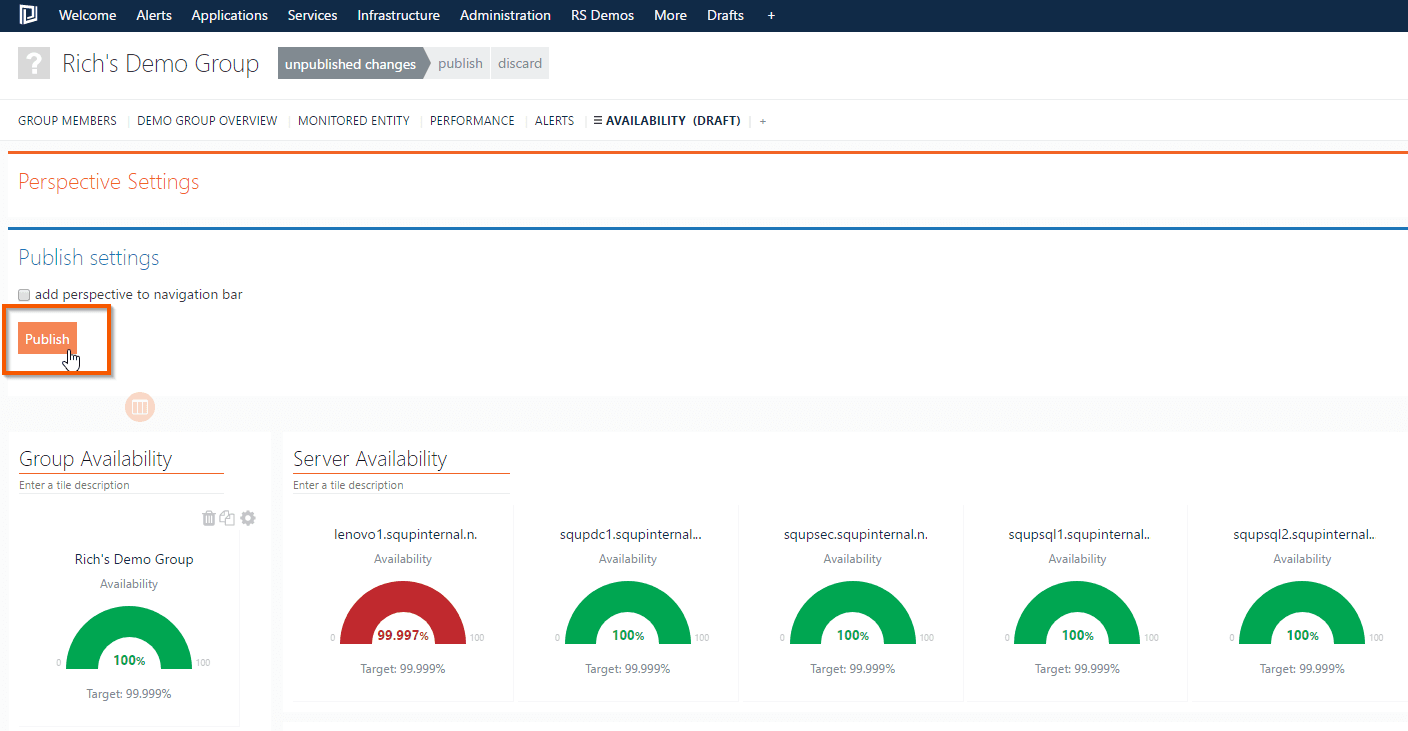Image resolution: width=1408 pixels, height=731 pixels.
Task: Edit the Group Availability tile title
Action: [x=96, y=459]
